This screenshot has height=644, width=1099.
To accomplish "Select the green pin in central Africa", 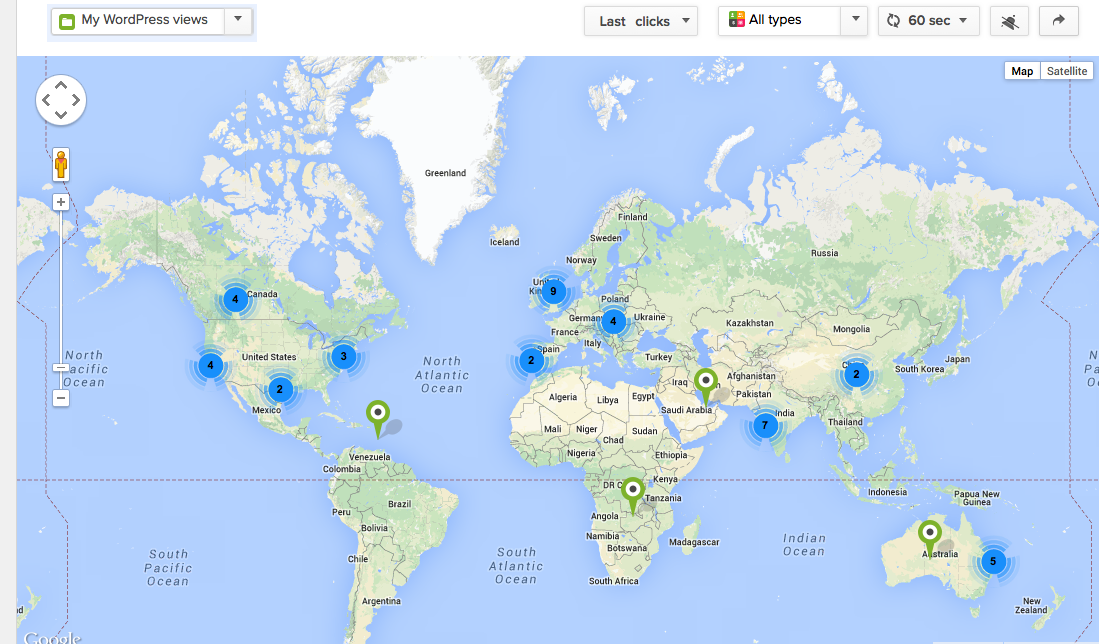I will coord(632,492).
